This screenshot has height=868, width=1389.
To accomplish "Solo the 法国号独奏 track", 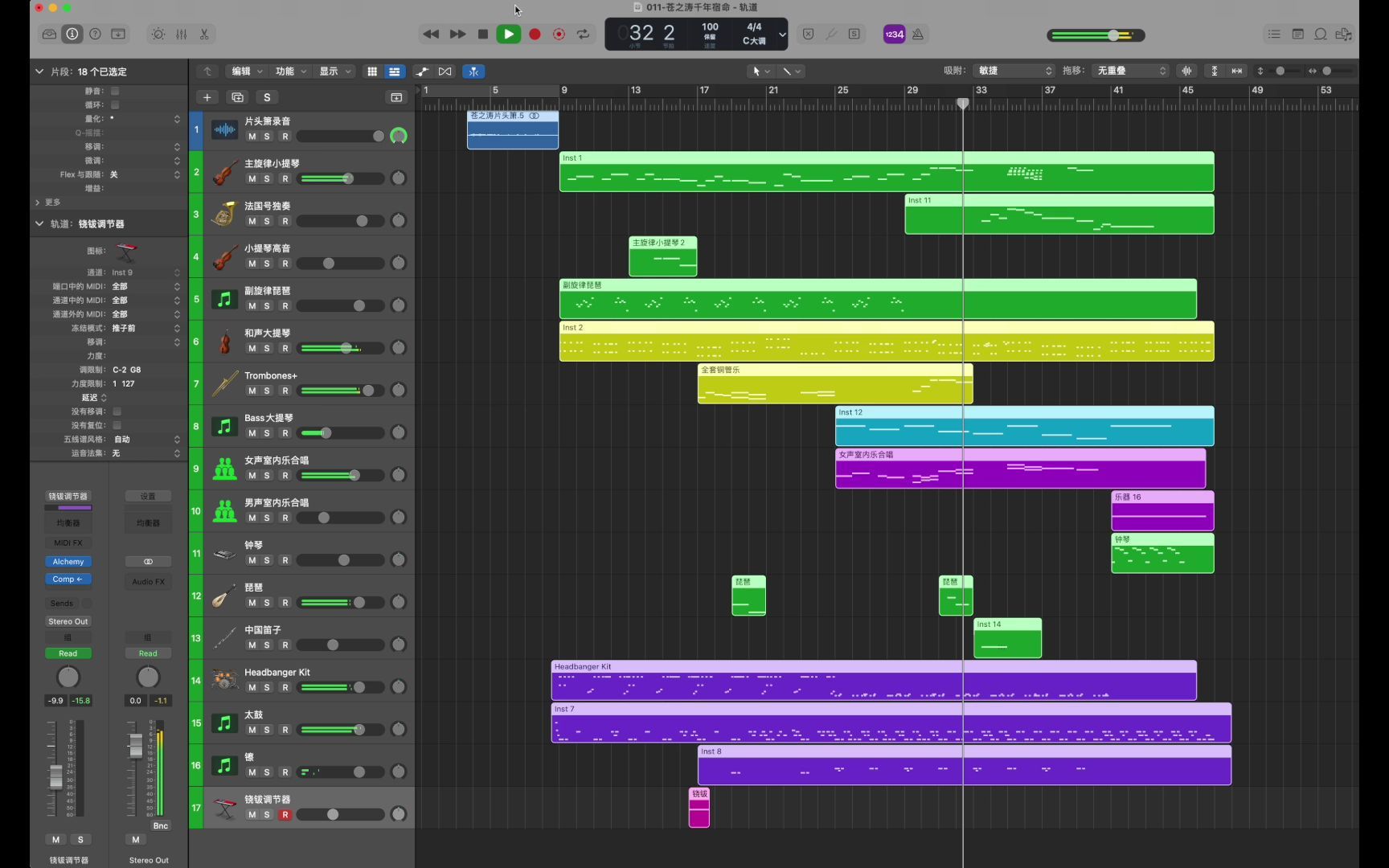I will (267, 221).
